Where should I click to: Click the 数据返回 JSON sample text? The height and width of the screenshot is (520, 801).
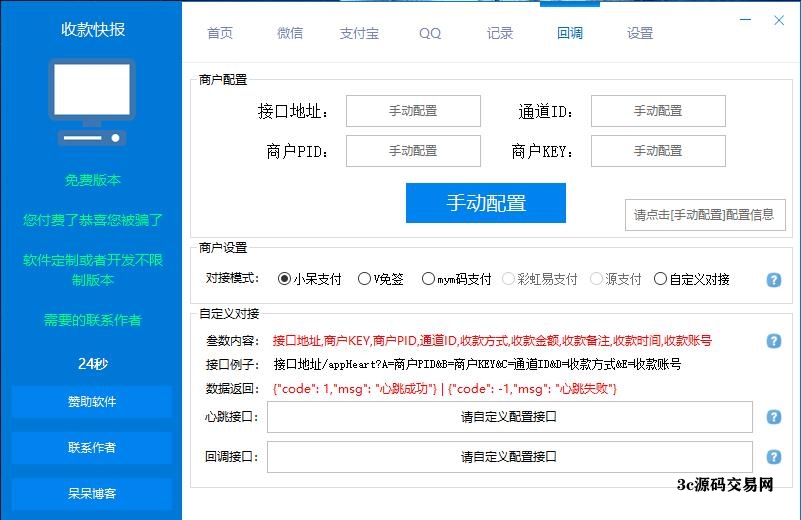[x=444, y=389]
